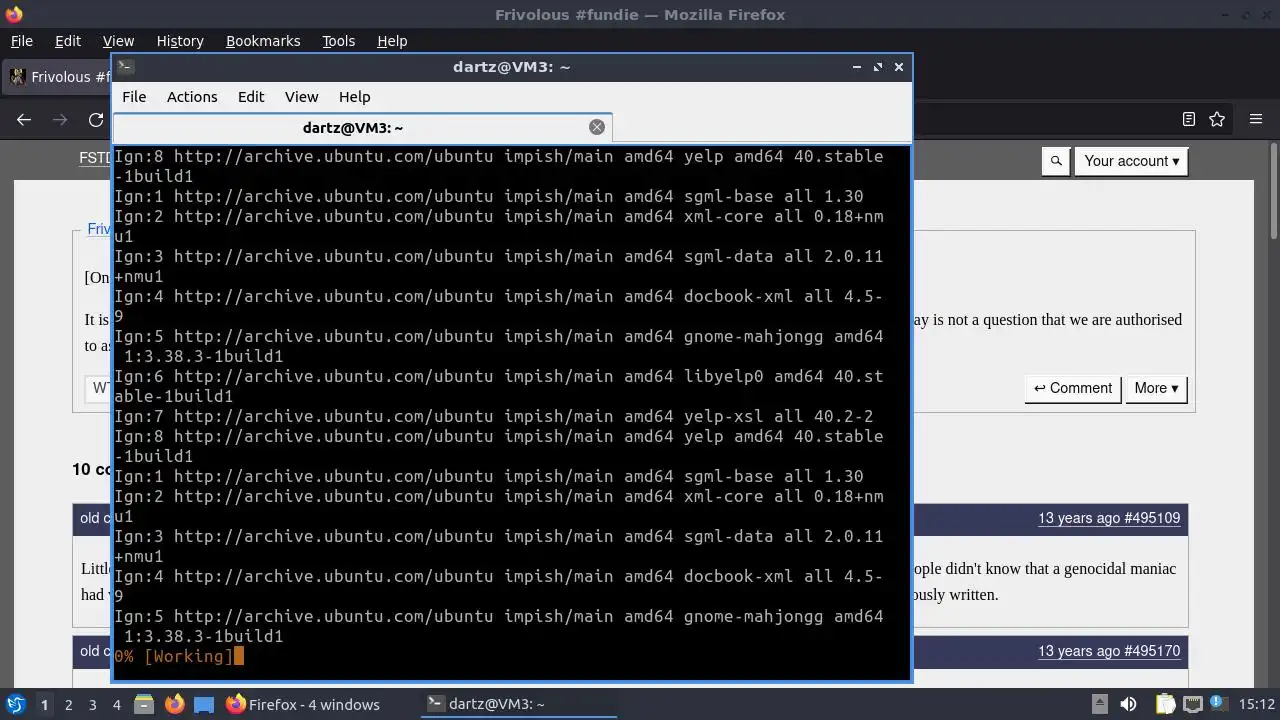Switch to desktop 3

tap(92, 705)
